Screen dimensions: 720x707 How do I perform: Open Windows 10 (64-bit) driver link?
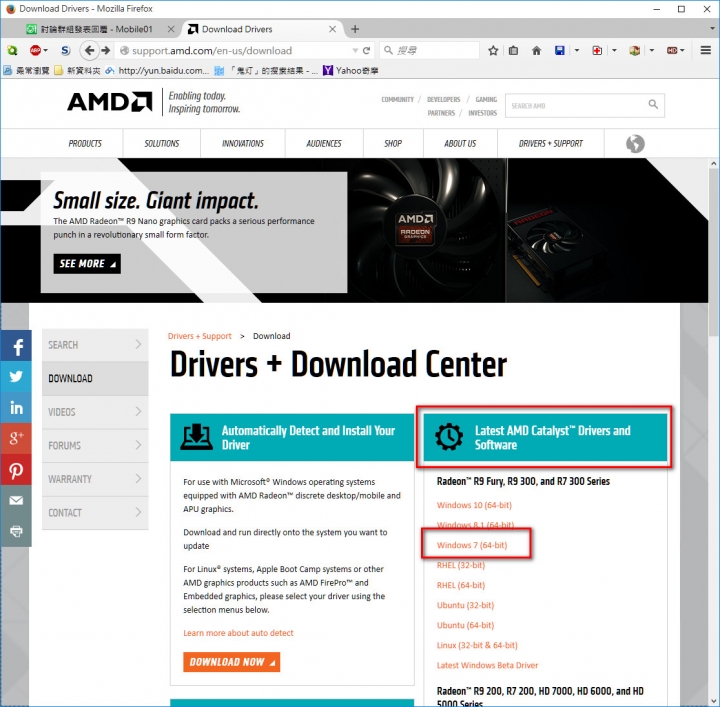474,505
